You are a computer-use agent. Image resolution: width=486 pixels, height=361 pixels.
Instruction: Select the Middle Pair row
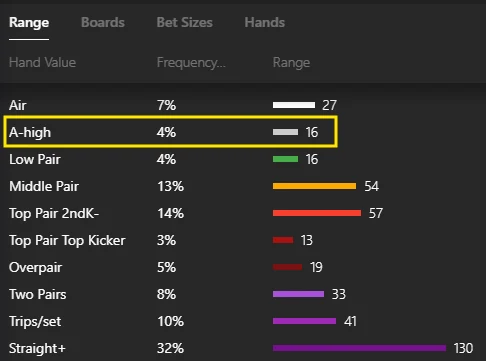coord(243,186)
